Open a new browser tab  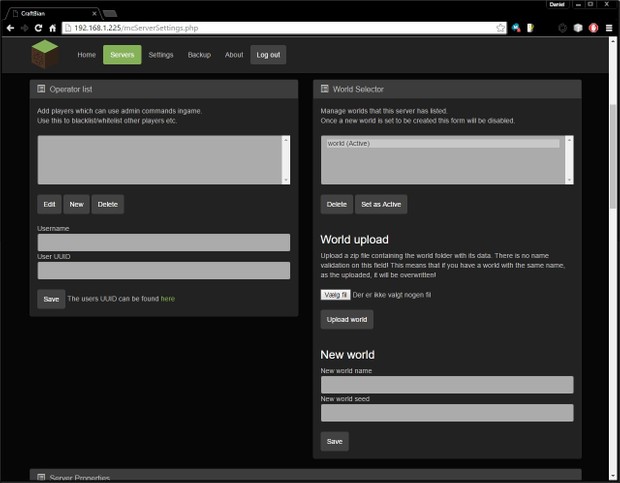(110, 13)
